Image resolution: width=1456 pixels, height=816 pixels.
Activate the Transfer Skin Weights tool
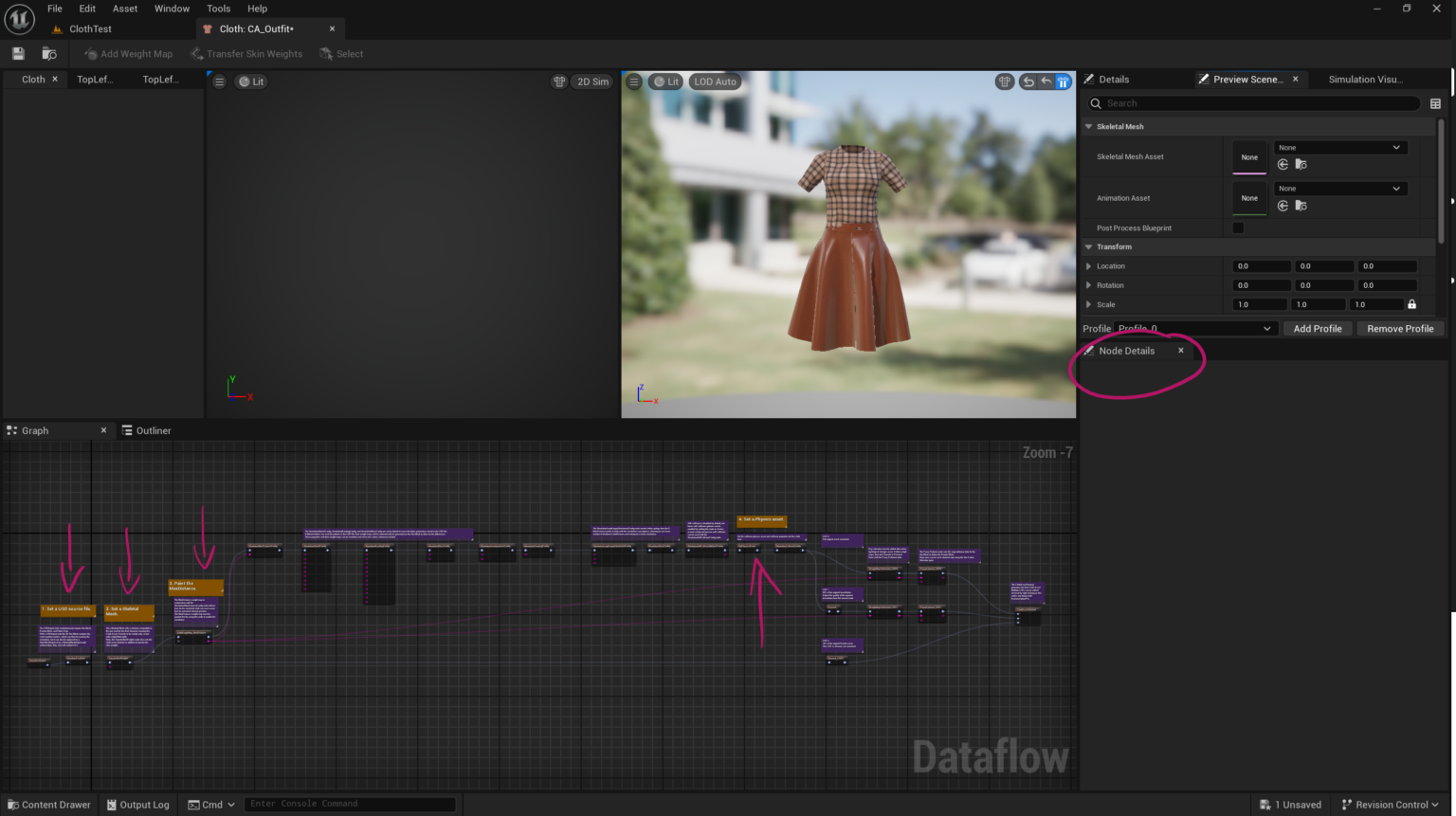point(246,53)
